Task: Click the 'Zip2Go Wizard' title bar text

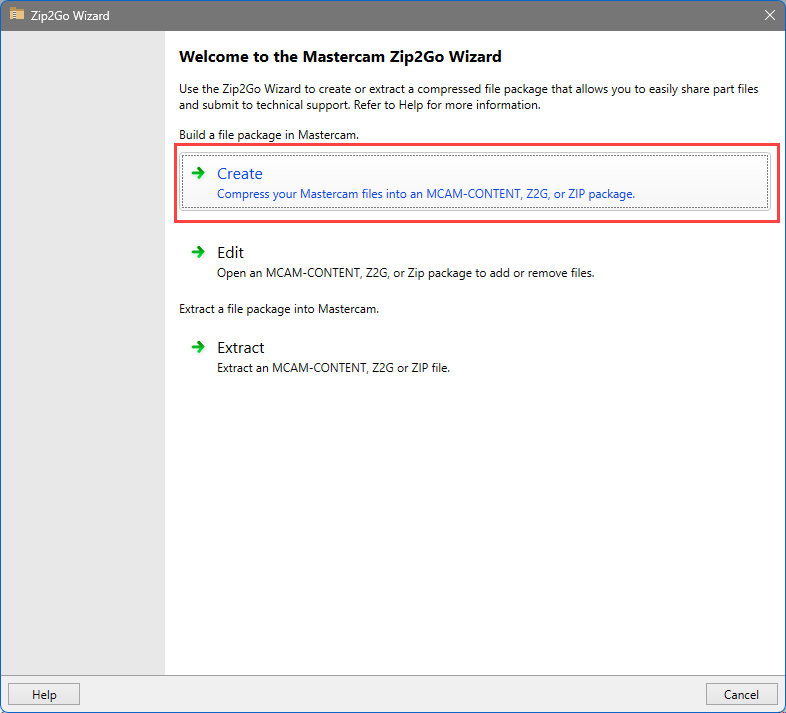Action: (x=70, y=16)
